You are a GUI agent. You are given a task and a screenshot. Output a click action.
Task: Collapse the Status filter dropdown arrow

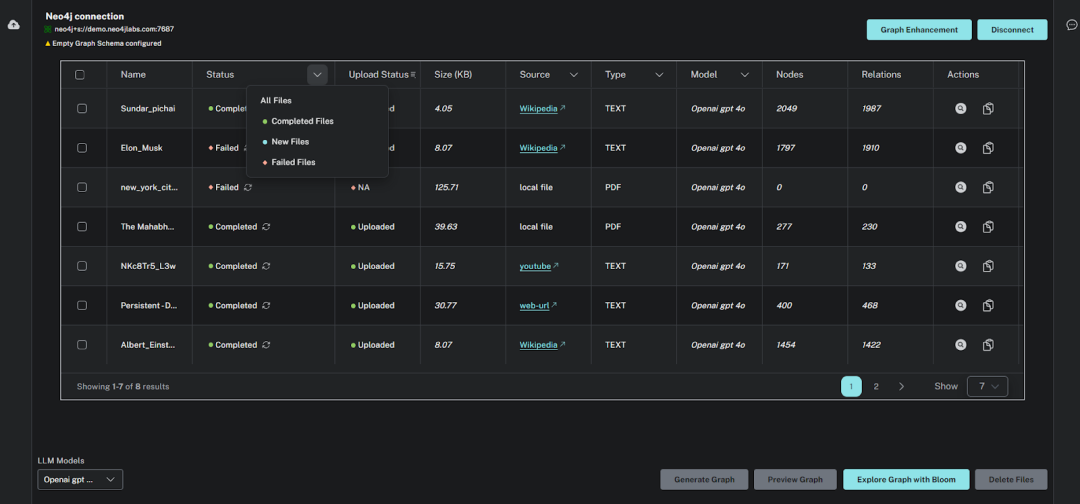(x=317, y=75)
